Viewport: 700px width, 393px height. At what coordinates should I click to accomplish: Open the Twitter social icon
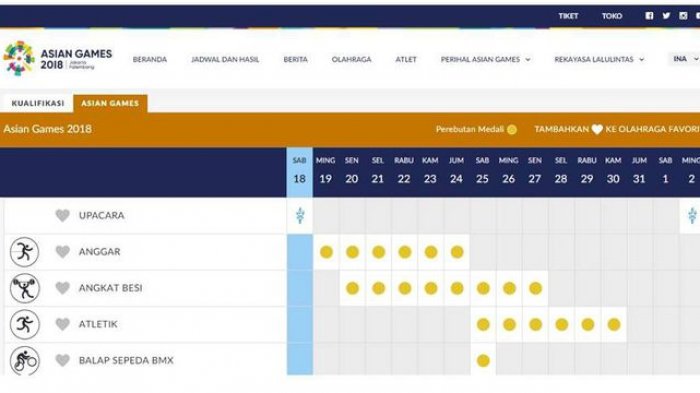pos(666,16)
